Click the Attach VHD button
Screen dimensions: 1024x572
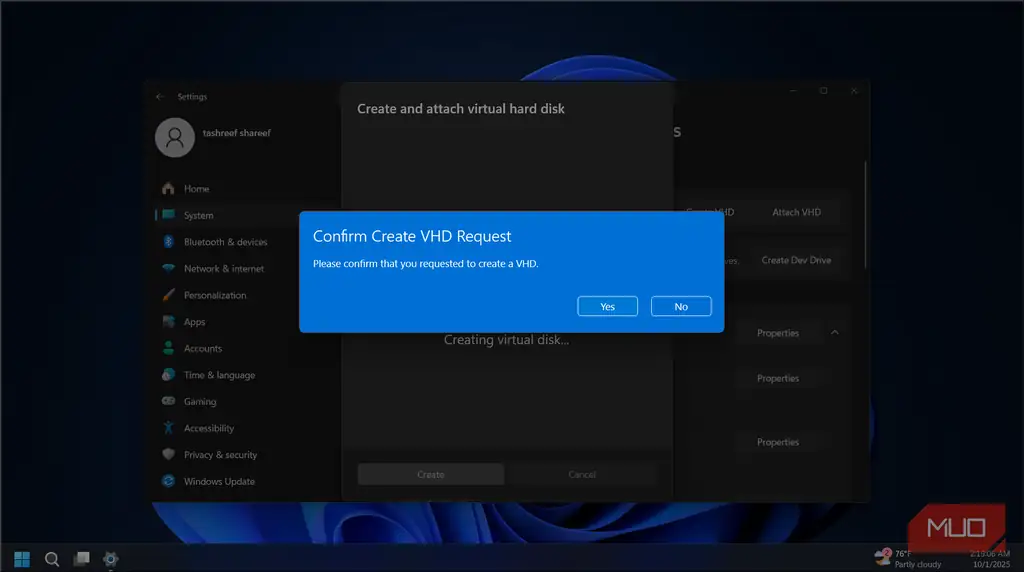click(796, 212)
